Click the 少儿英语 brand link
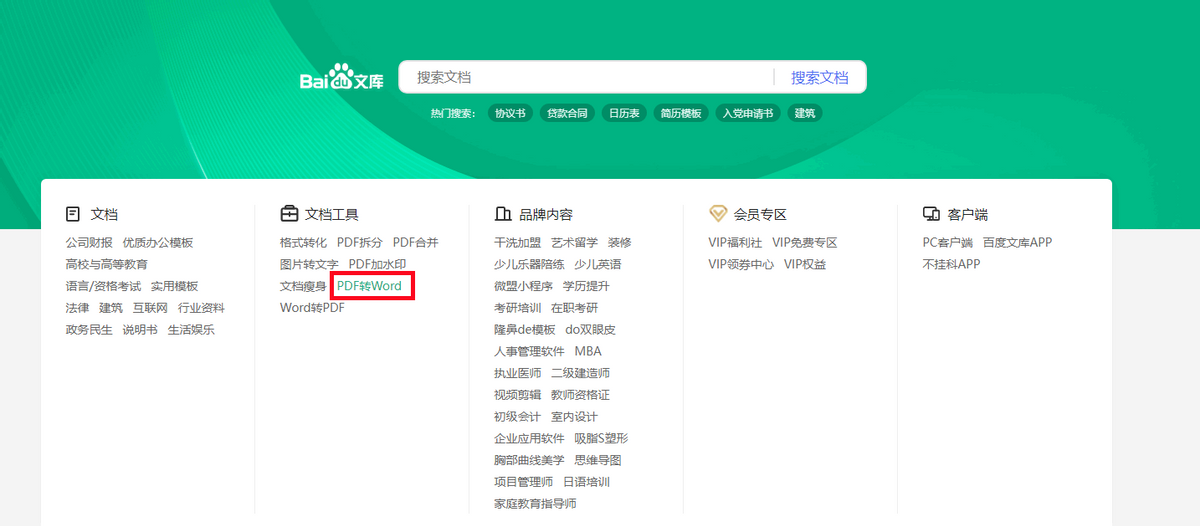 coord(598,264)
